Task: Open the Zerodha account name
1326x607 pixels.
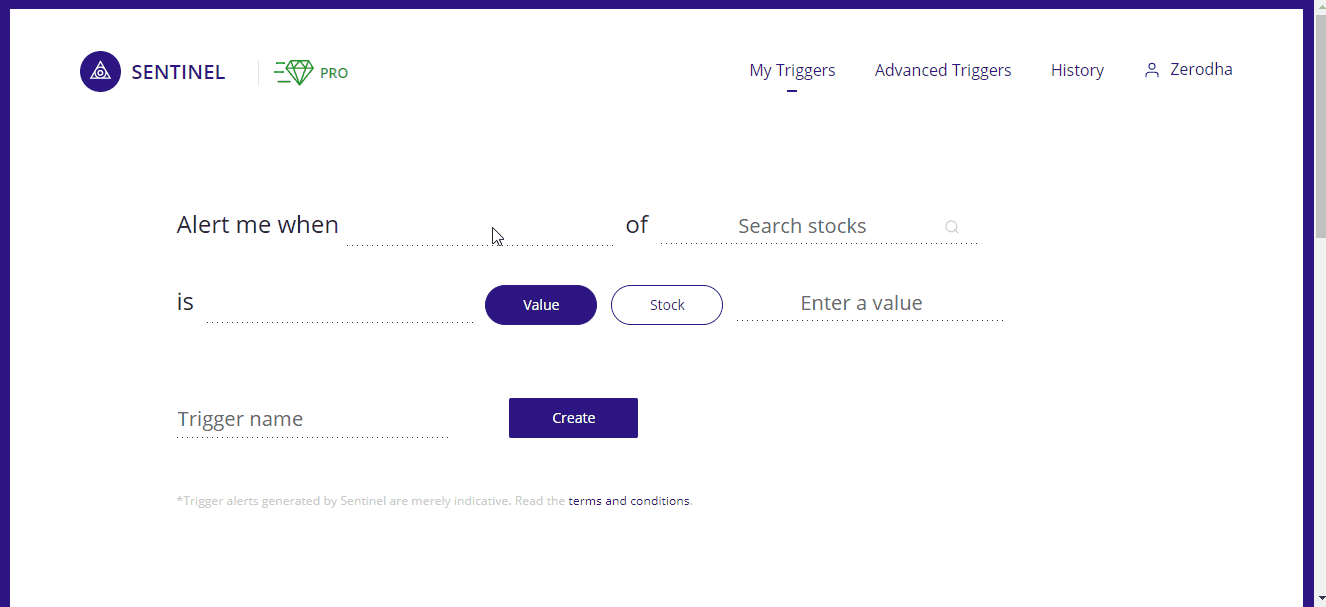Action: pos(1201,70)
